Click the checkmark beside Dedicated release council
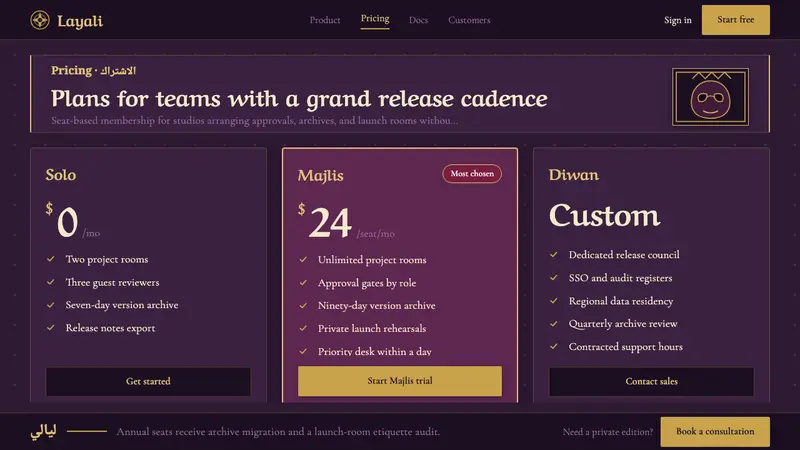This screenshot has height=450, width=800. (554, 254)
